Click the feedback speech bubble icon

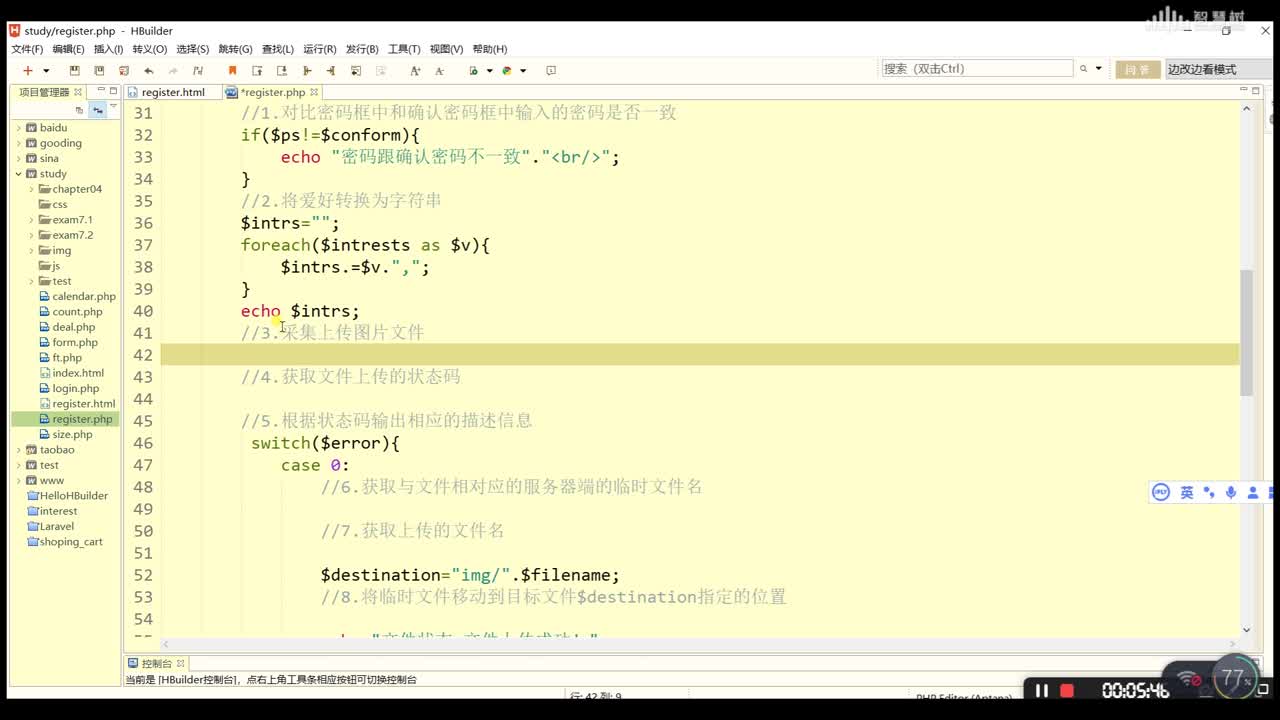point(551,70)
